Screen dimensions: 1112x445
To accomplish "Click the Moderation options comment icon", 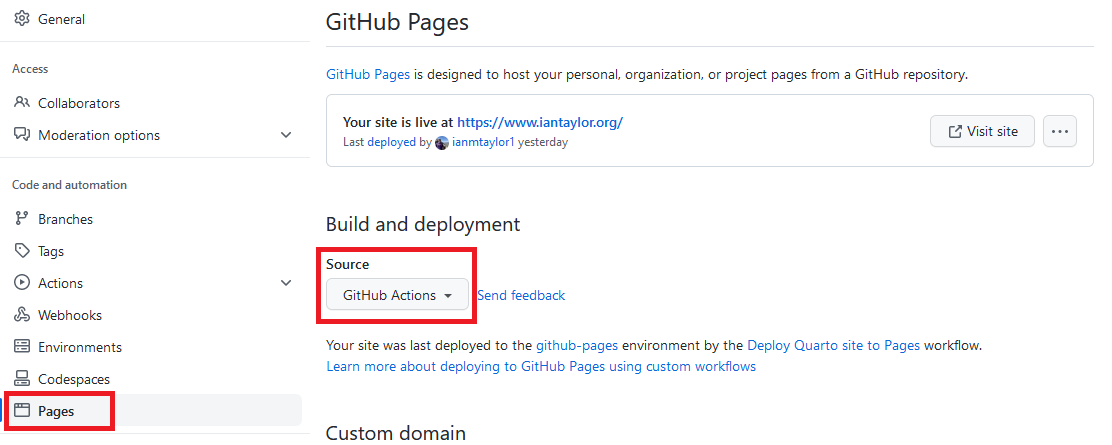I will pyautogui.click(x=22, y=135).
